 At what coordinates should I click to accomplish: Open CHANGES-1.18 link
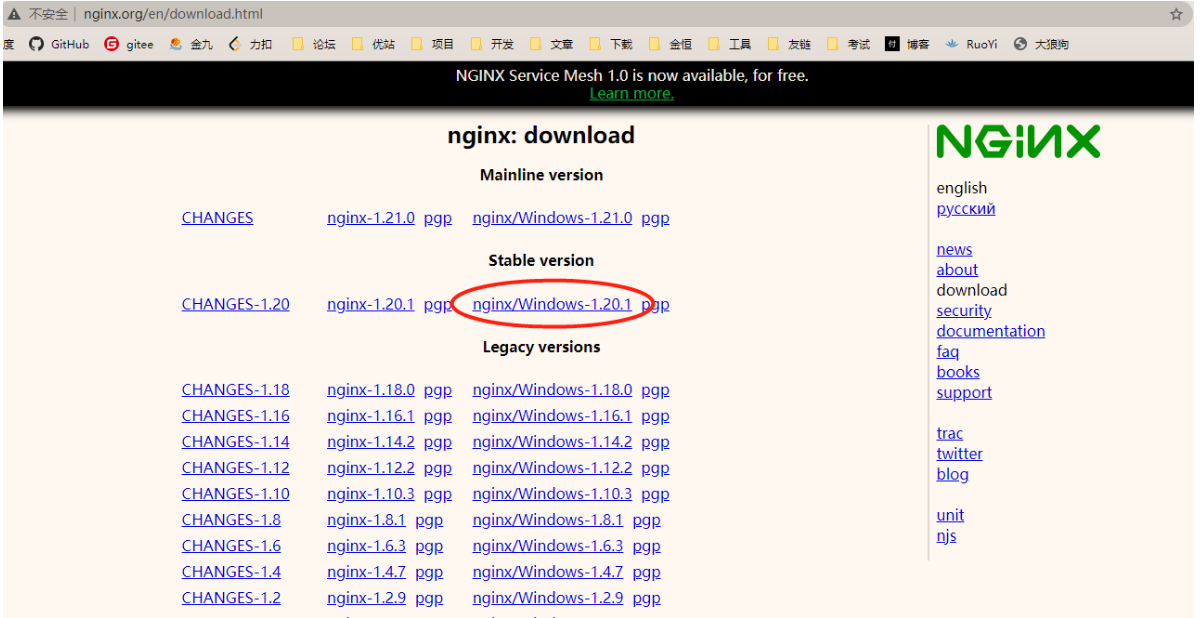pyautogui.click(x=235, y=390)
